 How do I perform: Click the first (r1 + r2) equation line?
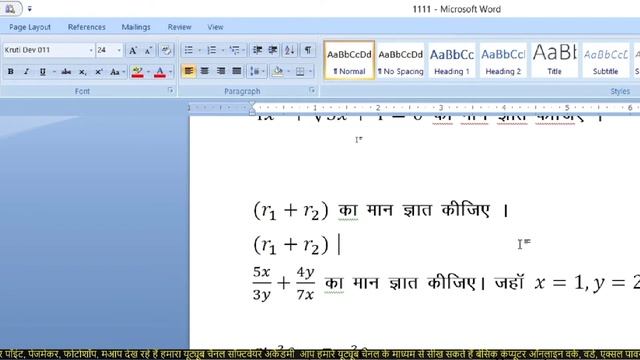tap(291, 211)
